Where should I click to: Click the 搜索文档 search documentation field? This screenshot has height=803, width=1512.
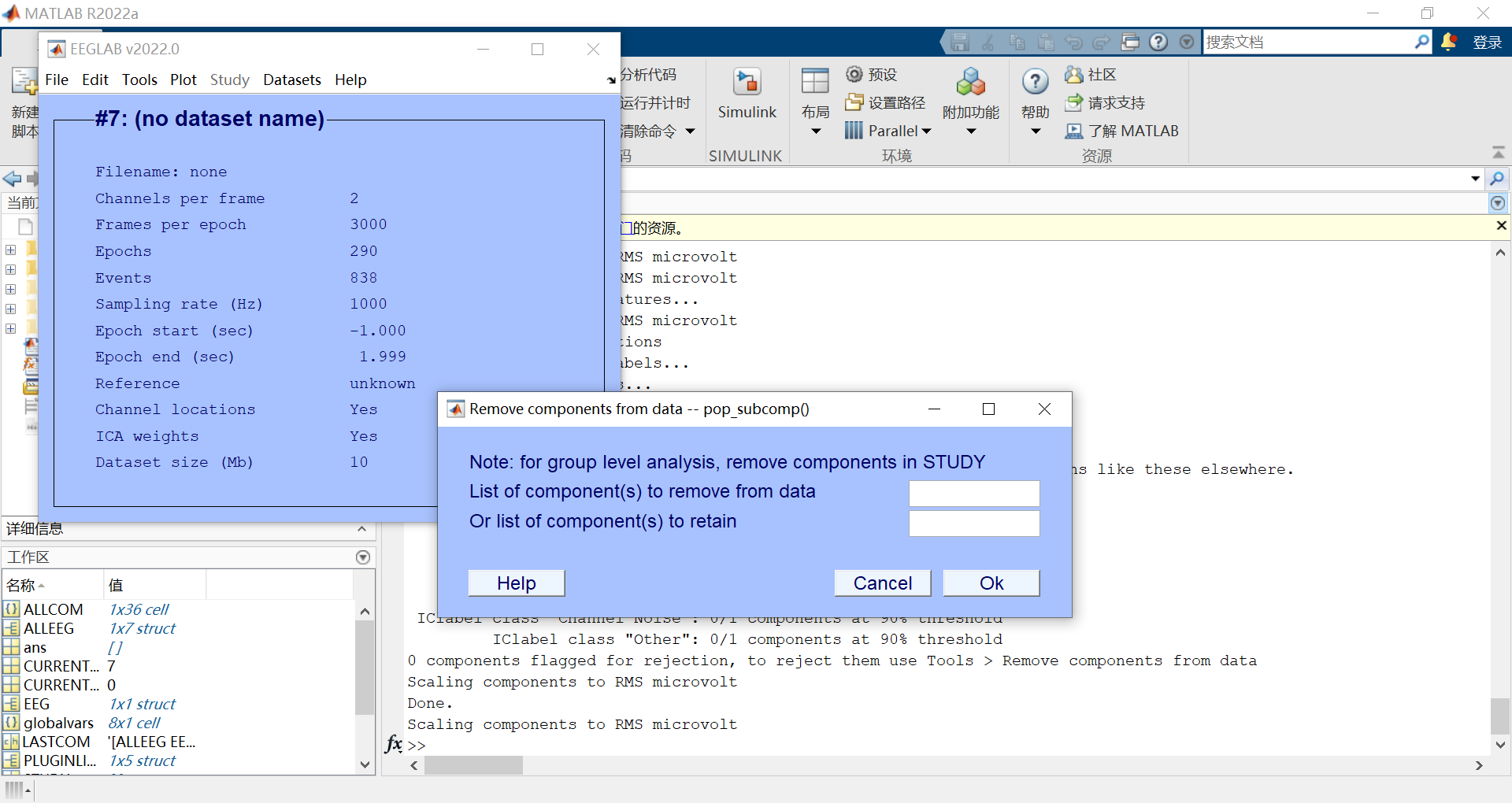point(1308,42)
